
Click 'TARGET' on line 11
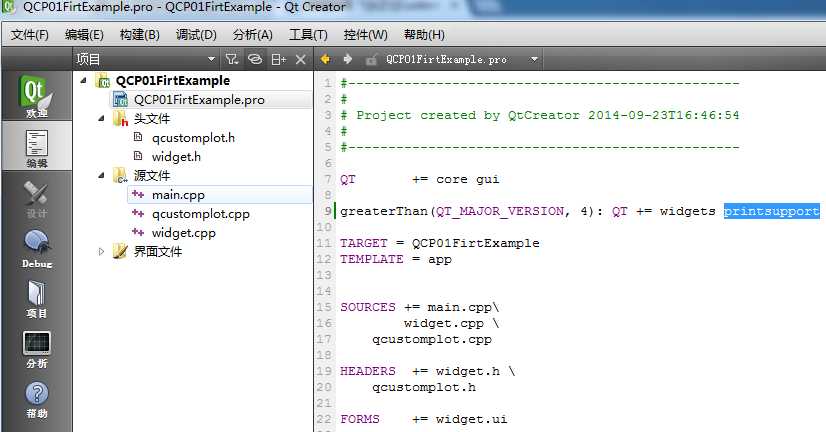coord(363,243)
